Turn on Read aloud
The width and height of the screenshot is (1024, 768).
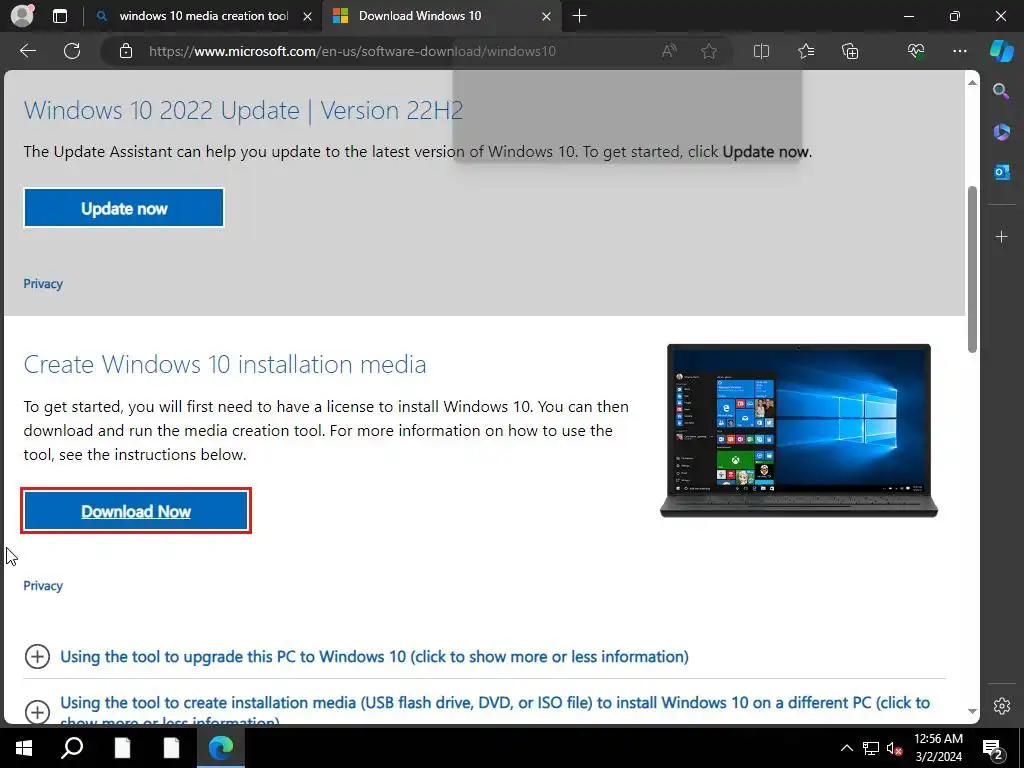[x=669, y=51]
